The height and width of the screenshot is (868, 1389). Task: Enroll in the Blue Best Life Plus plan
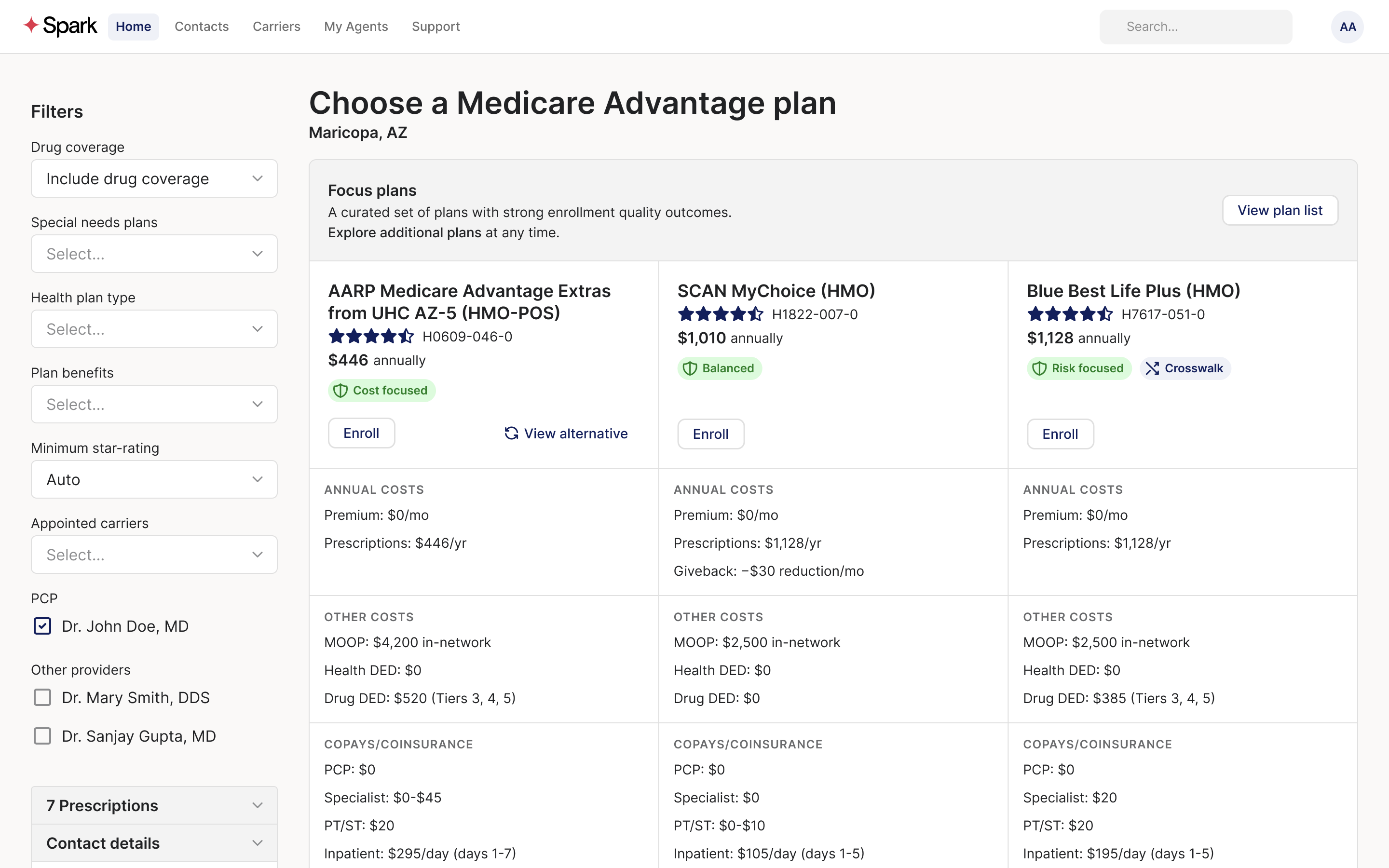tap(1060, 434)
